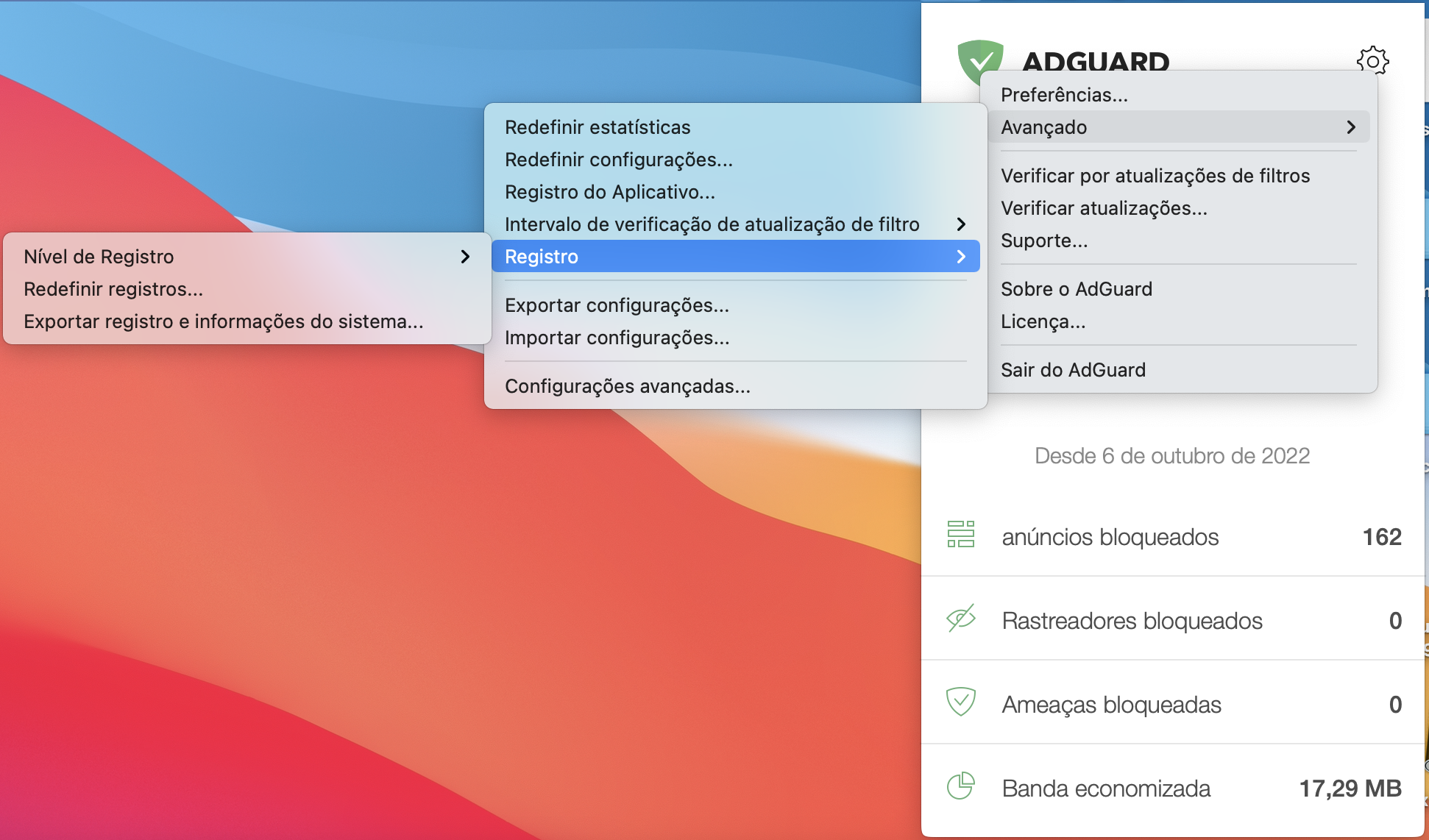The height and width of the screenshot is (840, 1429).
Task: Expand the Registro submenu chevron
Action: pos(961,257)
